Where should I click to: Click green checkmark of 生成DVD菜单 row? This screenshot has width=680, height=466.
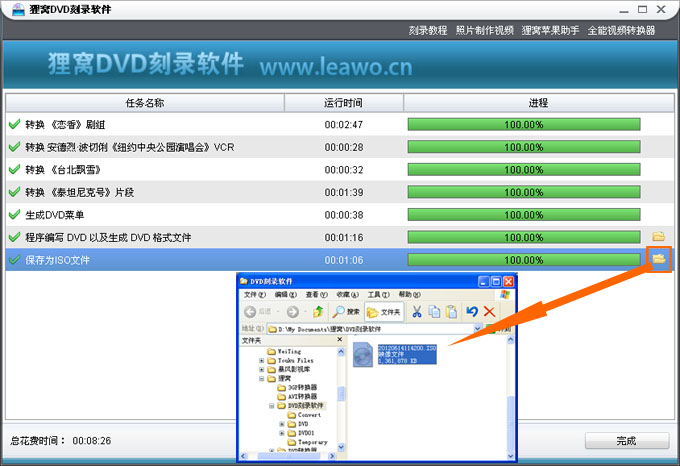point(14,214)
